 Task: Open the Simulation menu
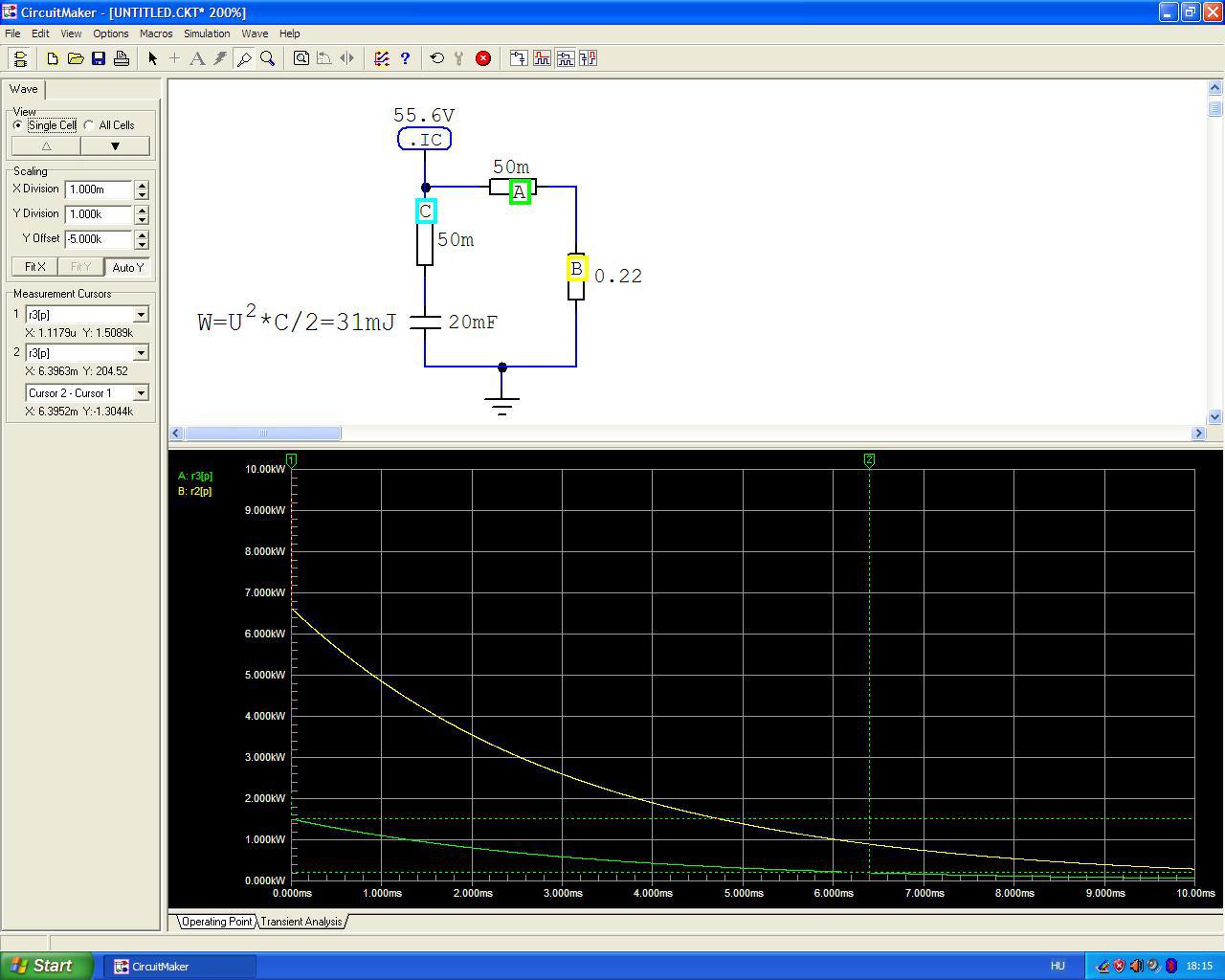pyautogui.click(x=207, y=33)
